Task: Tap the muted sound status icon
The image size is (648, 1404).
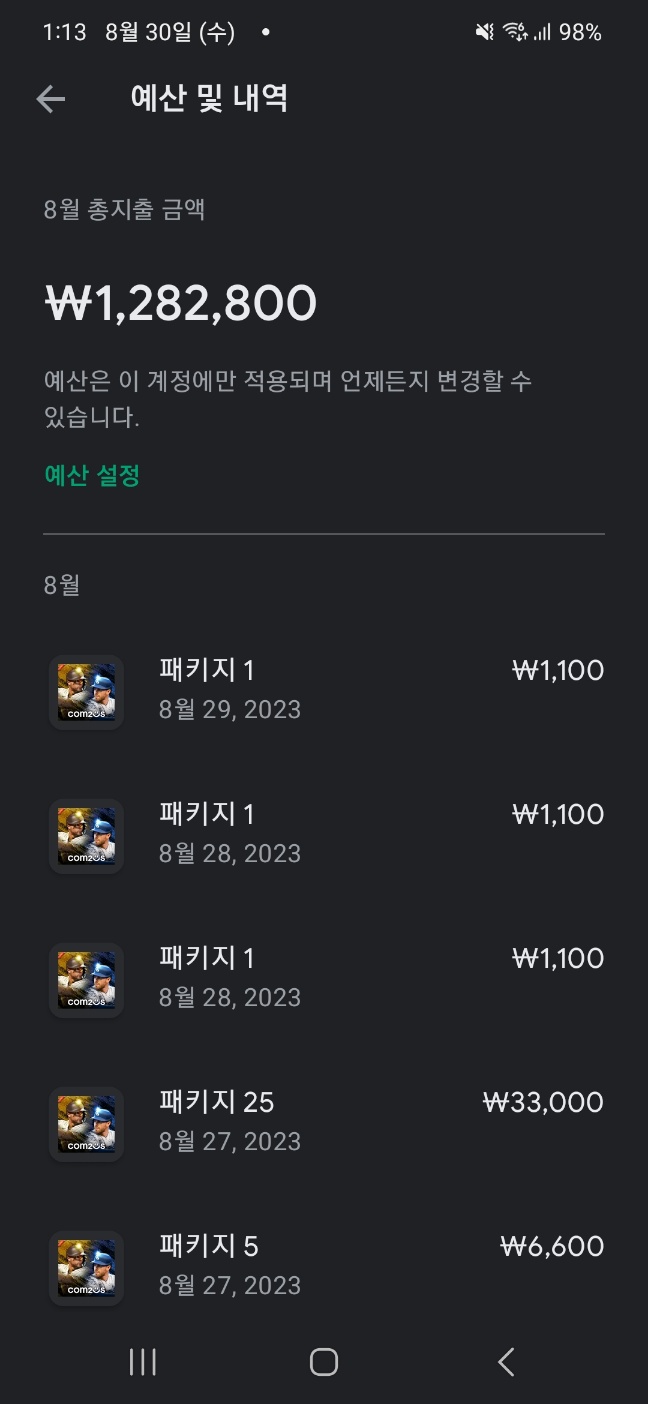Action: [x=485, y=33]
